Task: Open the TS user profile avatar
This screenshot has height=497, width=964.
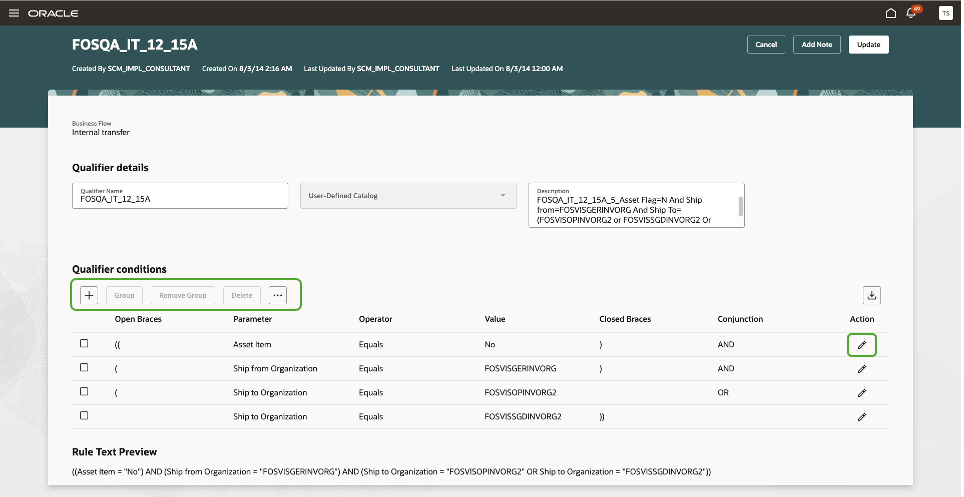Action: point(946,13)
